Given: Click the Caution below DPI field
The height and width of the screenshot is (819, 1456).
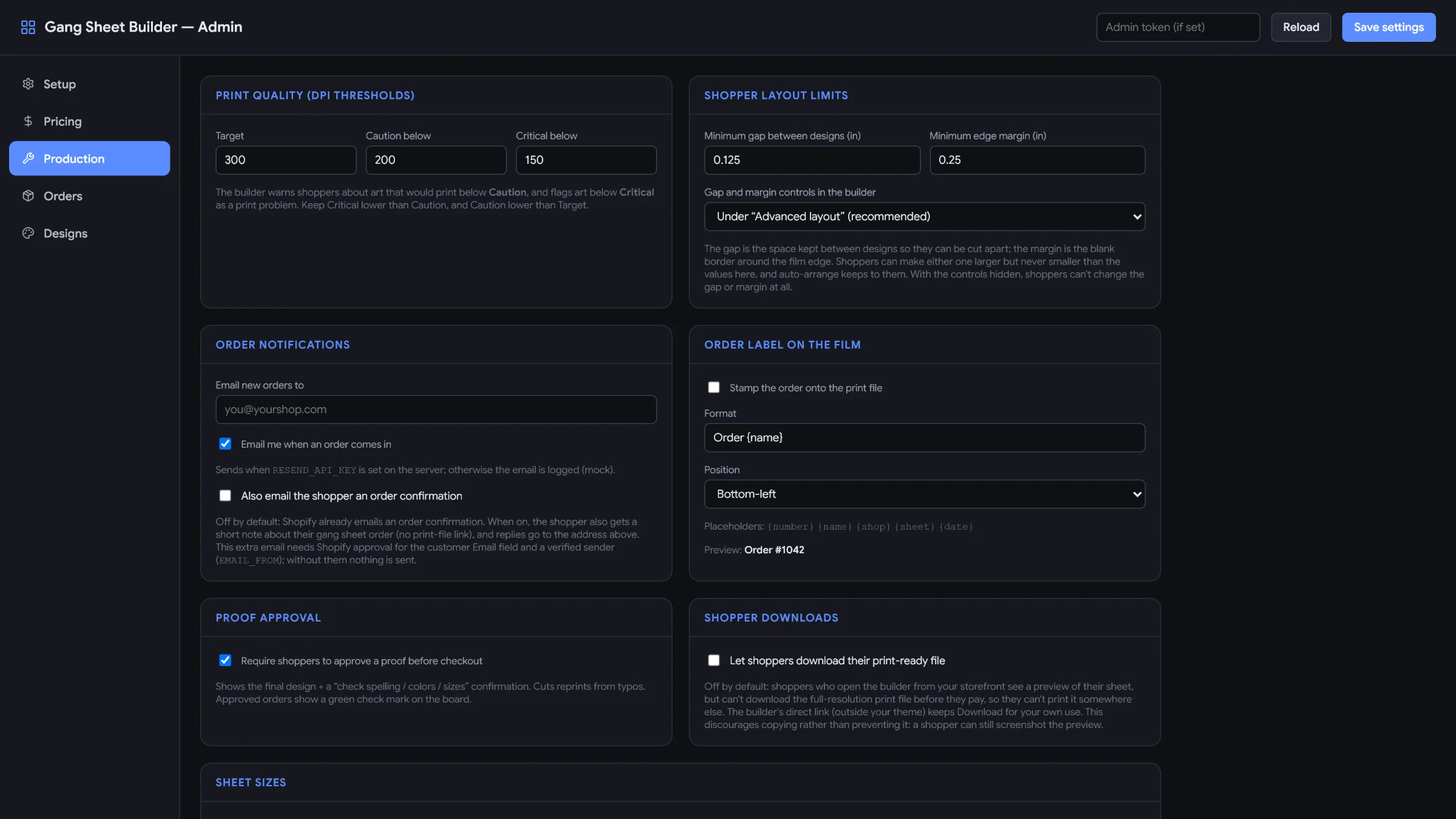Looking at the screenshot, I should tap(436, 160).
